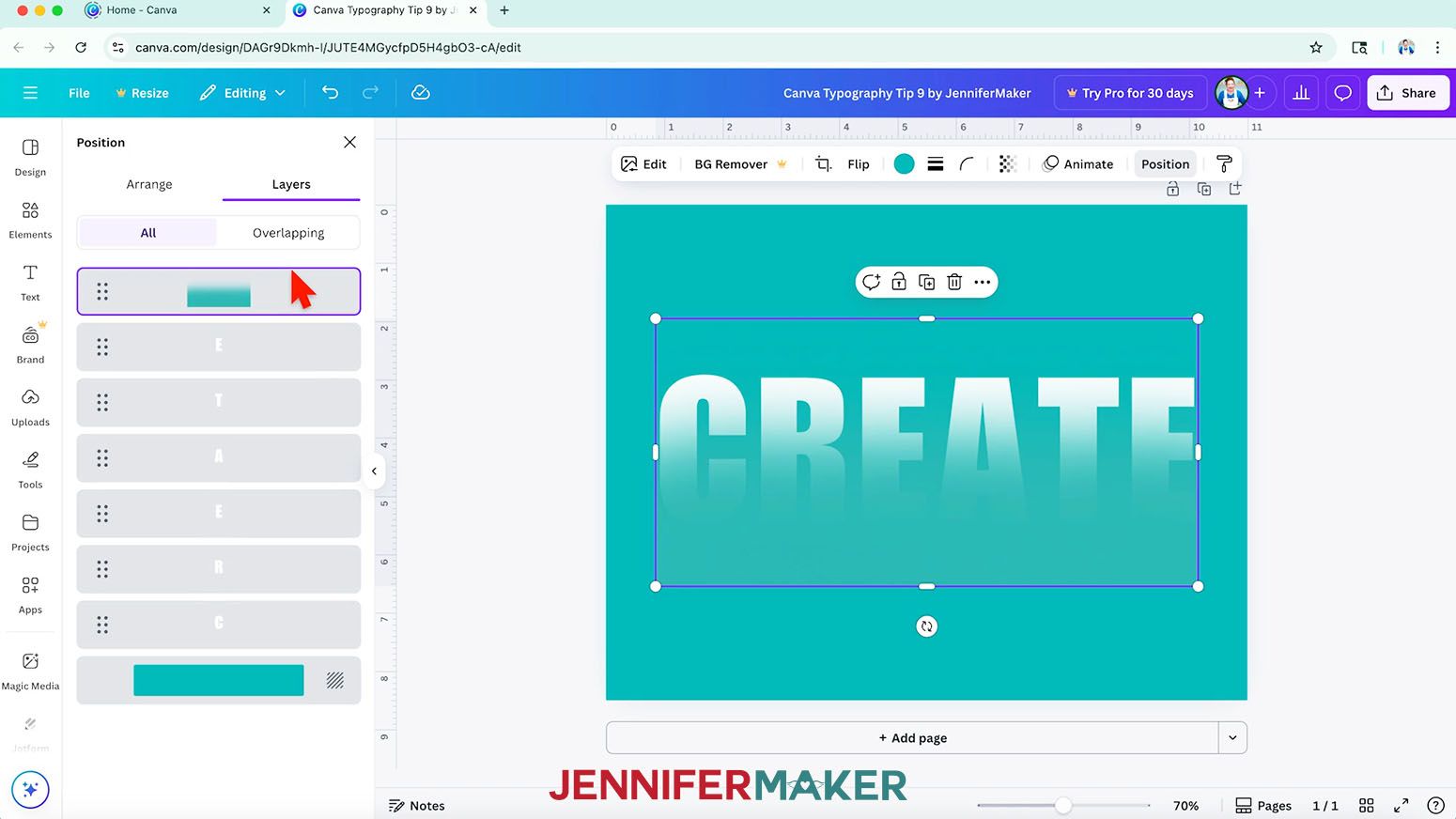Click the cloud save status icon

click(x=421, y=92)
